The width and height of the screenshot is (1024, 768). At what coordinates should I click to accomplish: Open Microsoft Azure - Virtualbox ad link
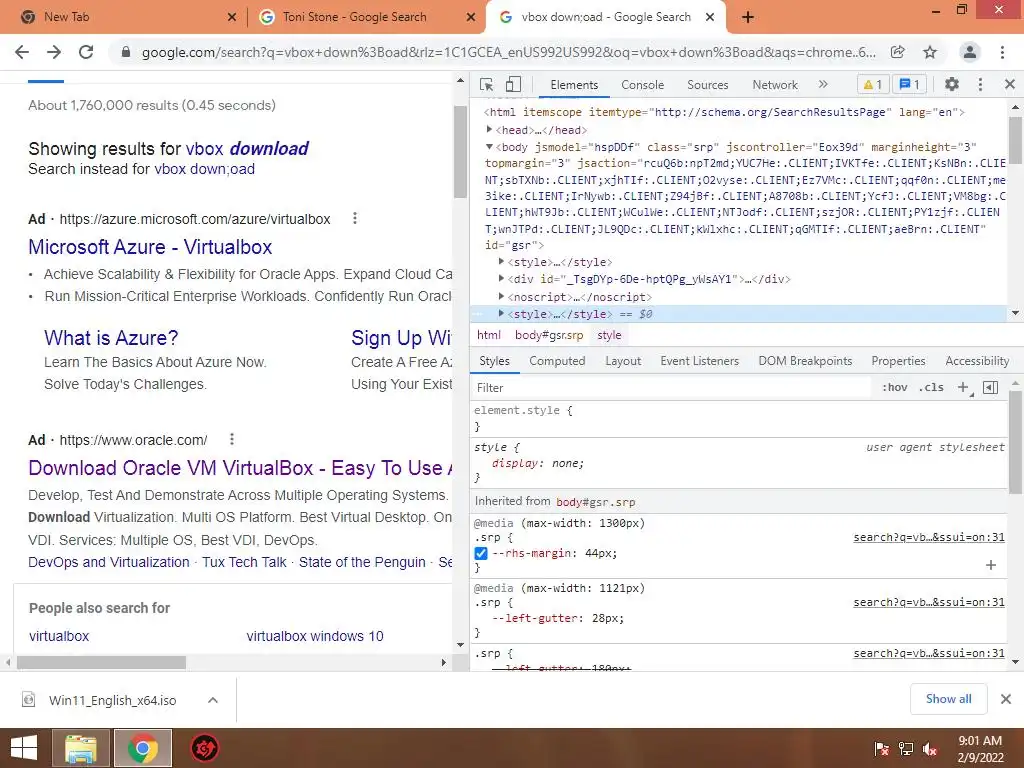tap(150, 247)
